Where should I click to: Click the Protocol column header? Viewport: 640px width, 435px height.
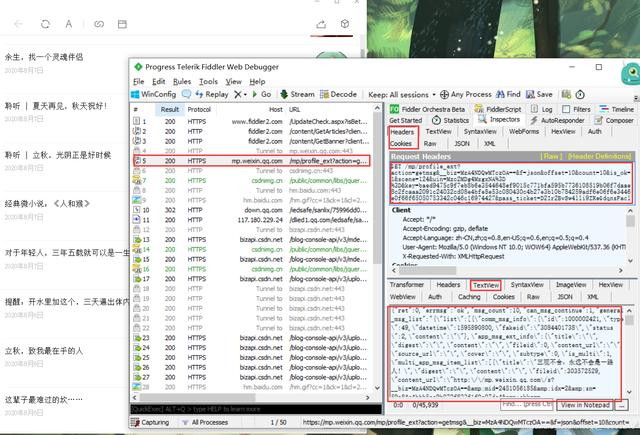(x=199, y=109)
